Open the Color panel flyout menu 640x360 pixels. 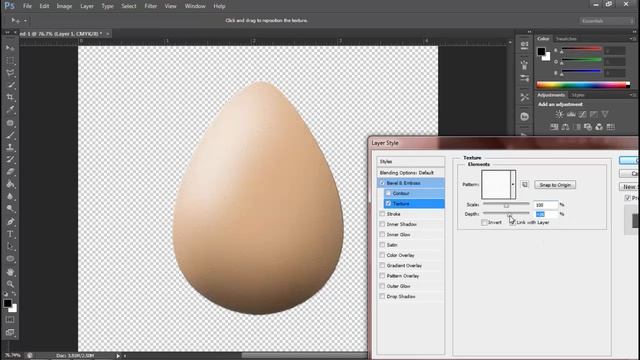pyautogui.click(x=633, y=39)
